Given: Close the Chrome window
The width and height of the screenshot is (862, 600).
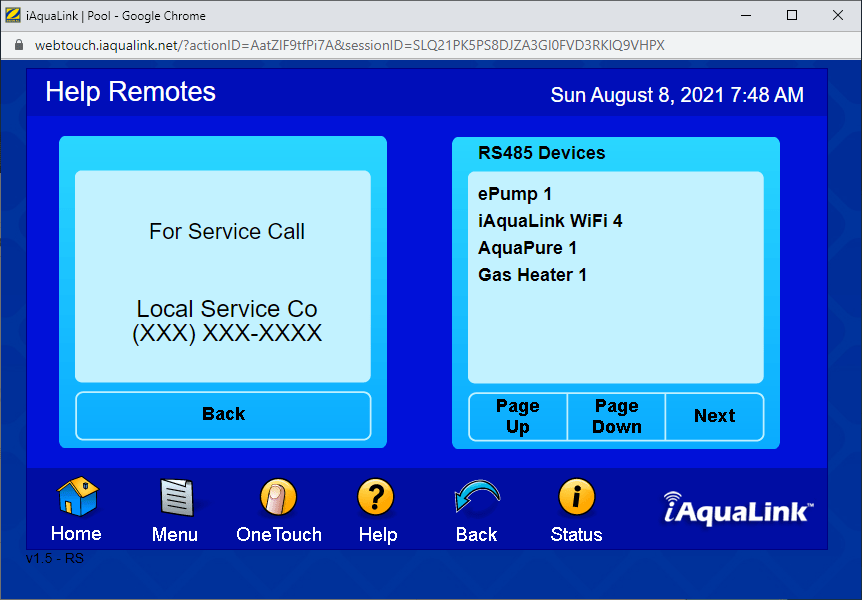Looking at the screenshot, I should click(x=838, y=15).
